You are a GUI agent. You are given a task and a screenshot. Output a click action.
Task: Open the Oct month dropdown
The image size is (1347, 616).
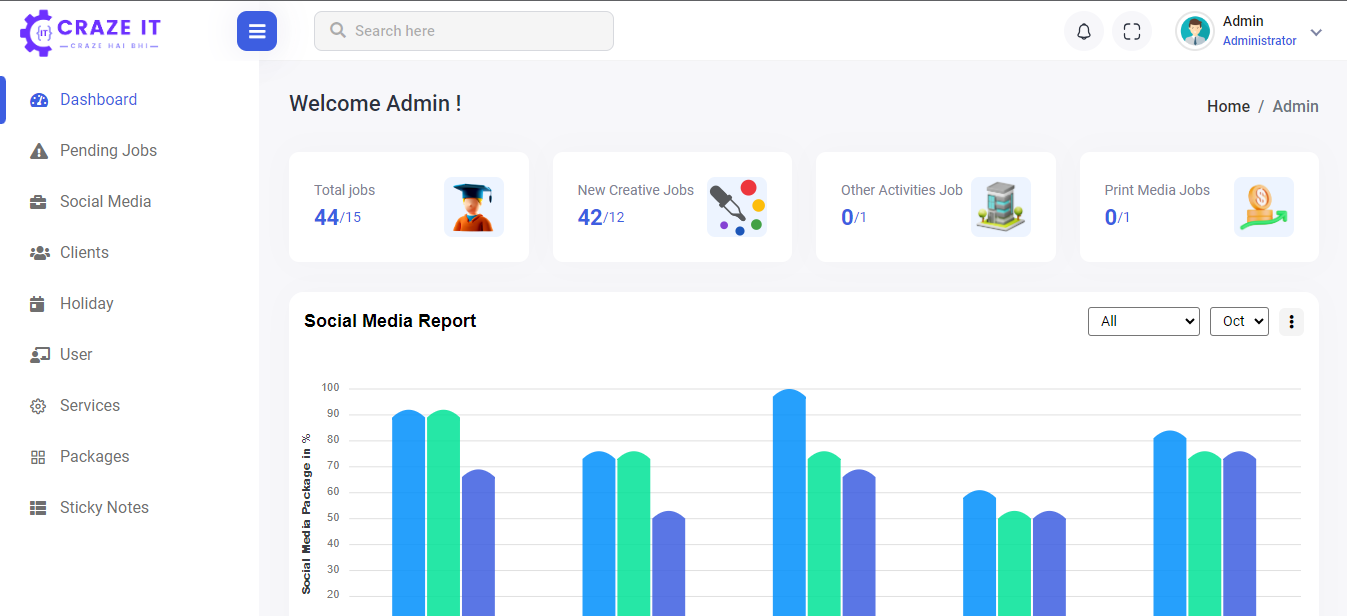pyautogui.click(x=1238, y=321)
